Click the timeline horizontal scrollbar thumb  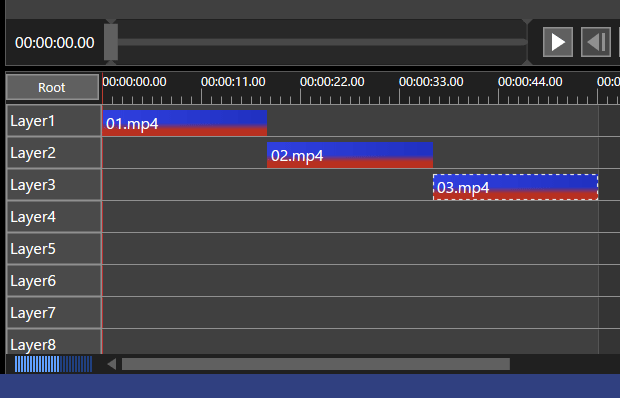pos(316,364)
